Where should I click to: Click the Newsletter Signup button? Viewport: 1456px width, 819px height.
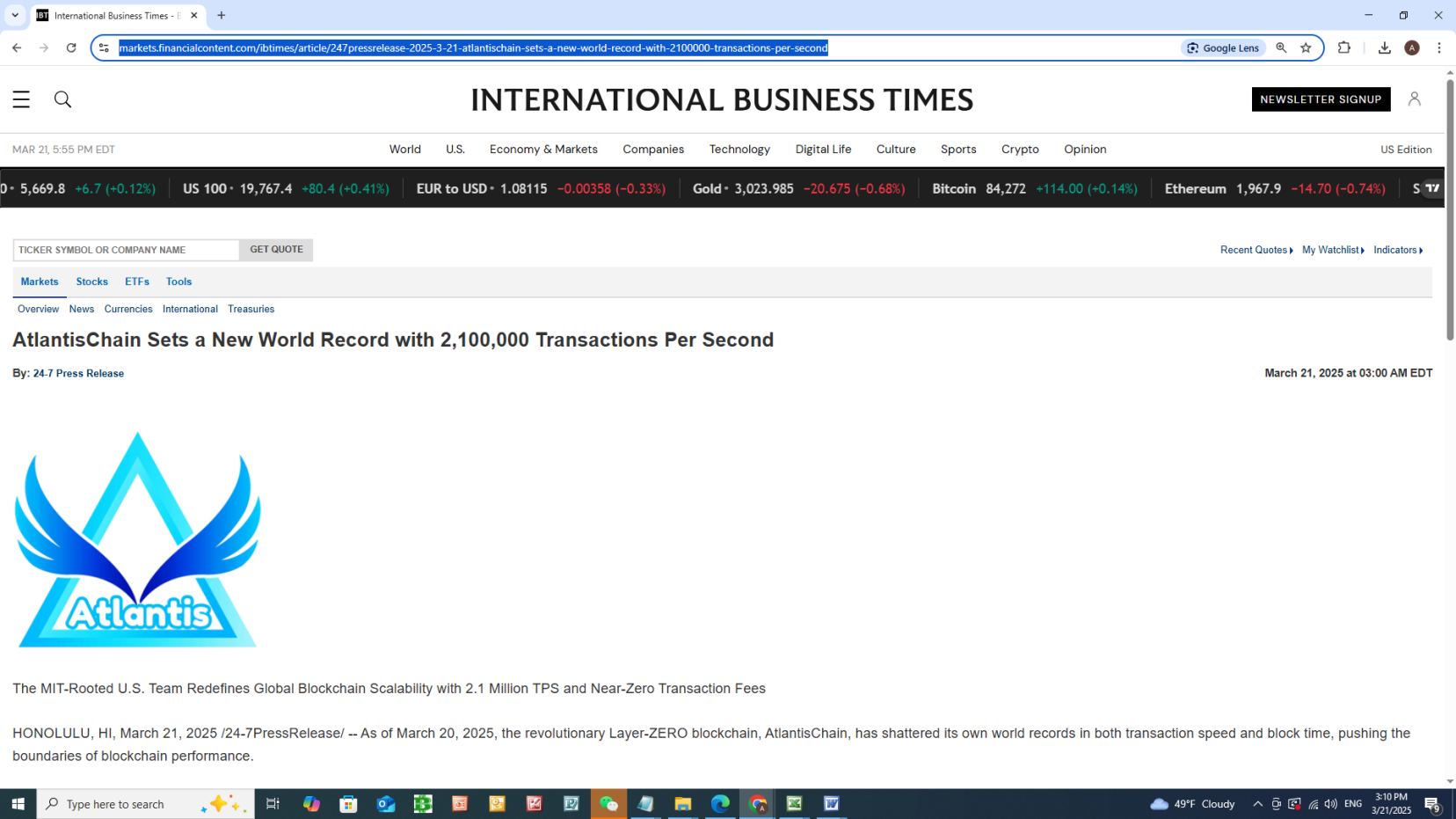pyautogui.click(x=1321, y=99)
